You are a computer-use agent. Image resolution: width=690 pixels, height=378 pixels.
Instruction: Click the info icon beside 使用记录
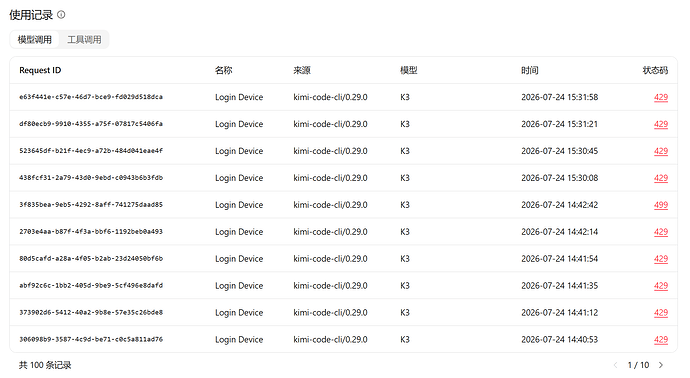pos(62,15)
